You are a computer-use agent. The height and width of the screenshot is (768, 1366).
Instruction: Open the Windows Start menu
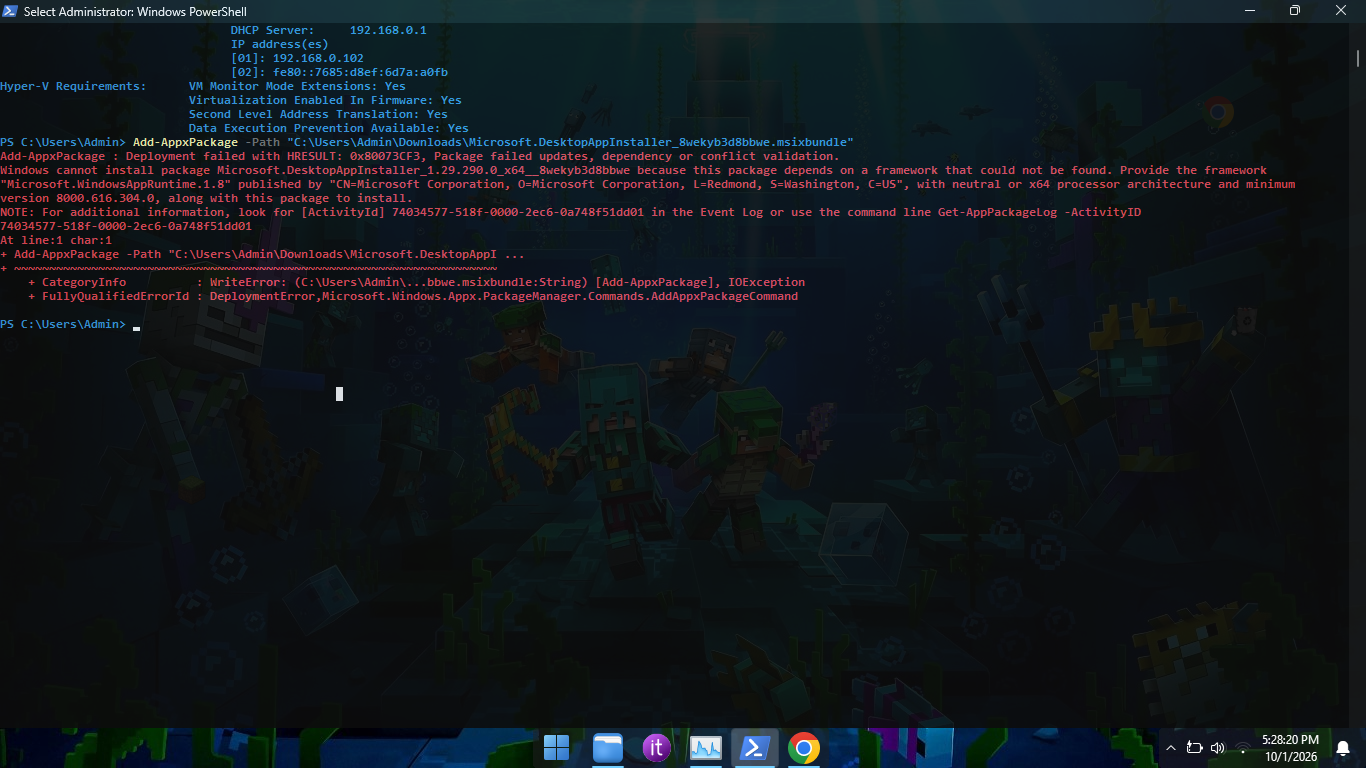[x=557, y=748]
